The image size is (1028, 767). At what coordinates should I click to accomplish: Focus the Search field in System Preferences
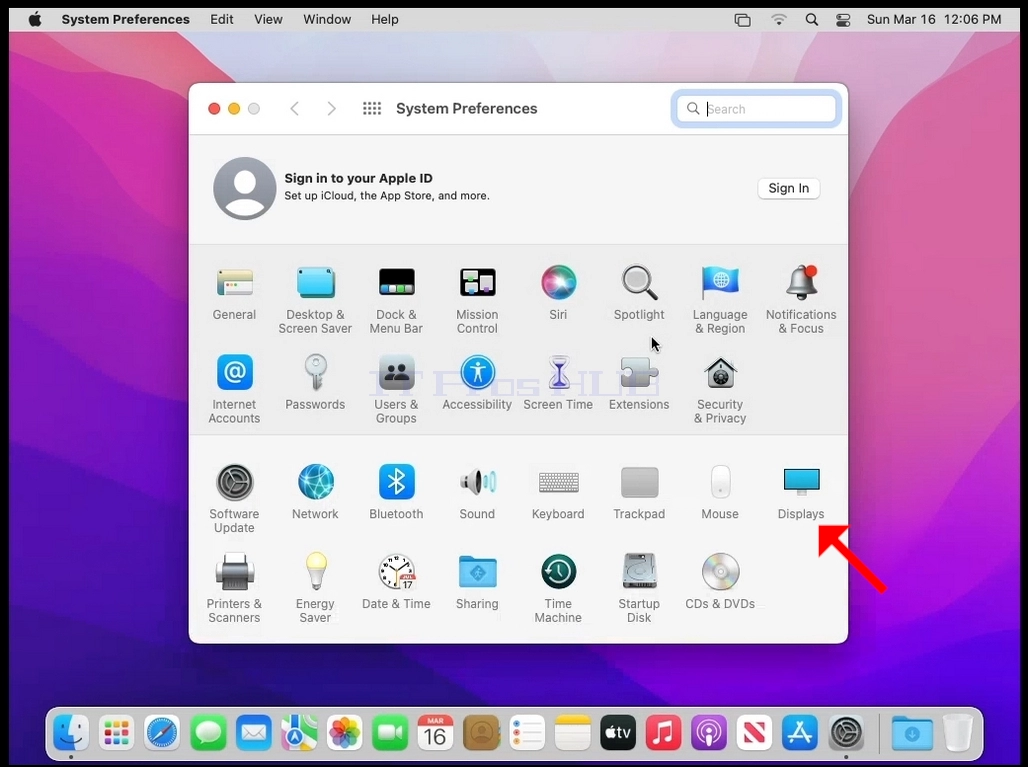756,109
